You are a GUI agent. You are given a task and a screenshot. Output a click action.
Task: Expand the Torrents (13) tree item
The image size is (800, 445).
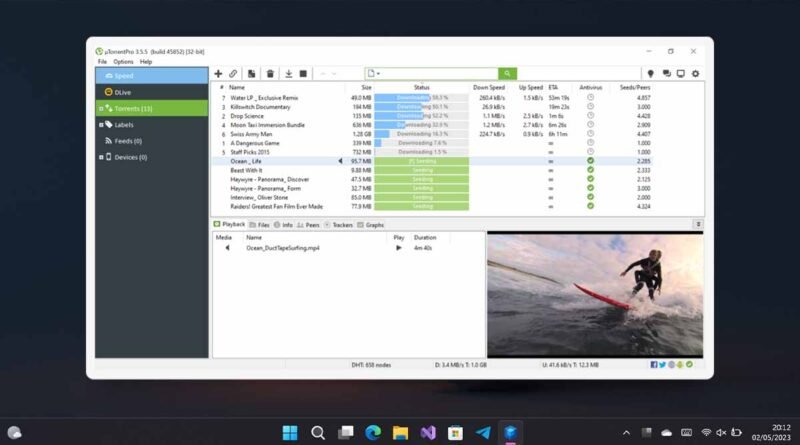pyautogui.click(x=101, y=109)
